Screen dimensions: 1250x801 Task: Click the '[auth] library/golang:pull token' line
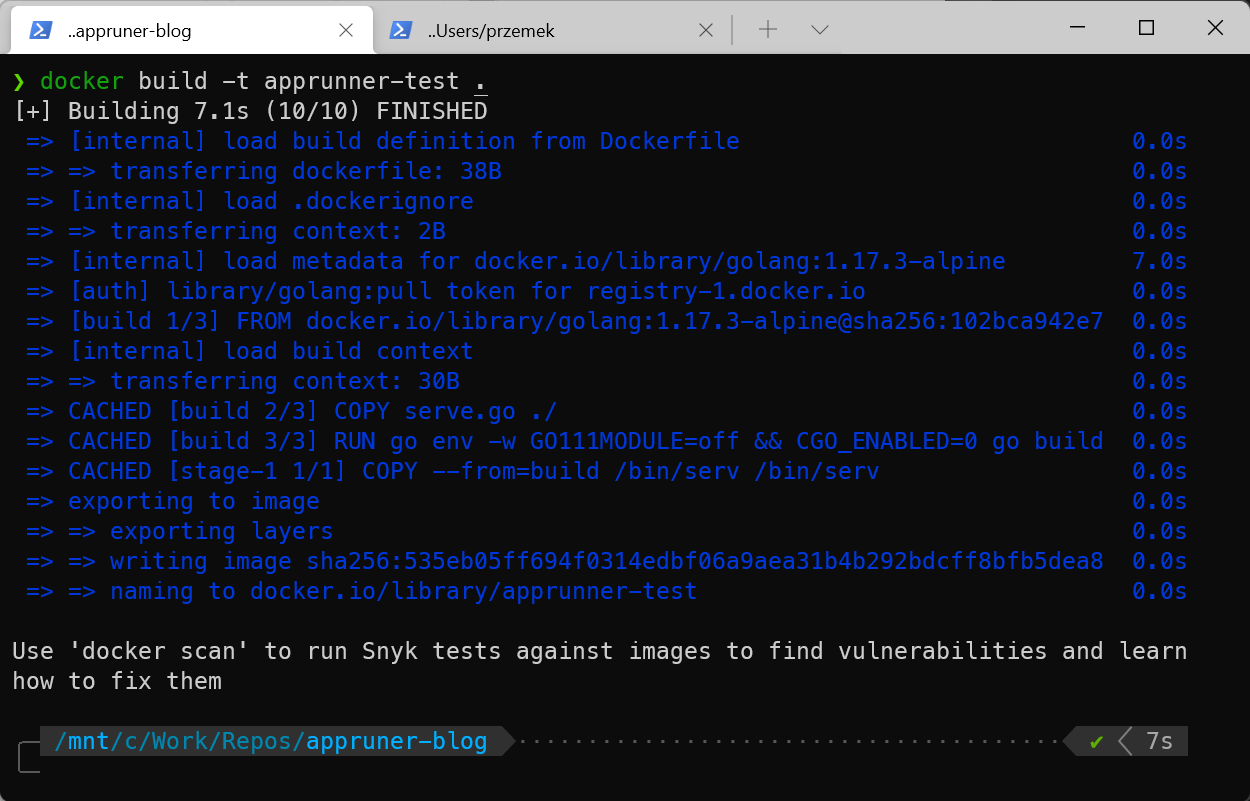point(446,291)
